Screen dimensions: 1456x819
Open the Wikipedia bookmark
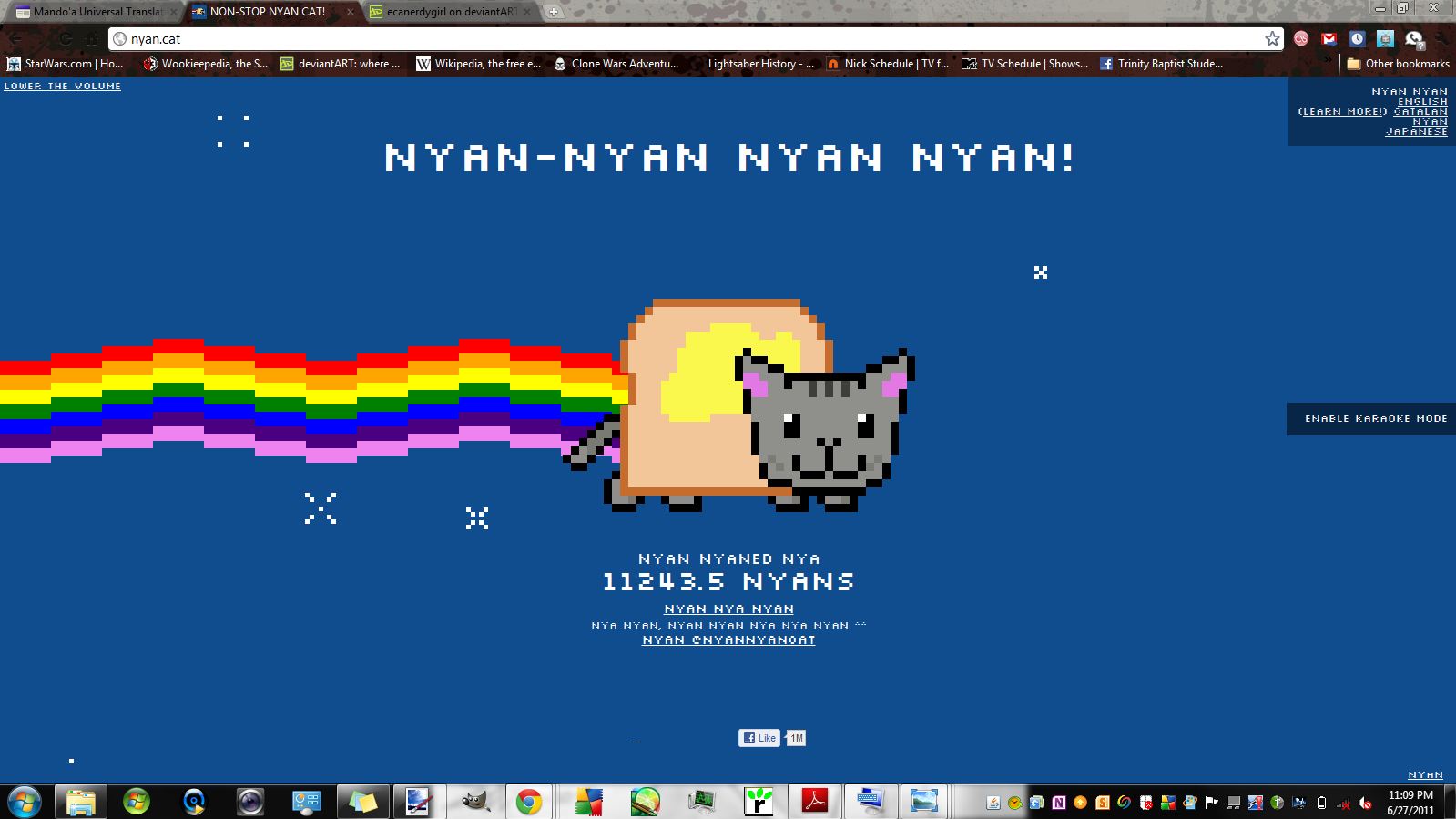478,64
